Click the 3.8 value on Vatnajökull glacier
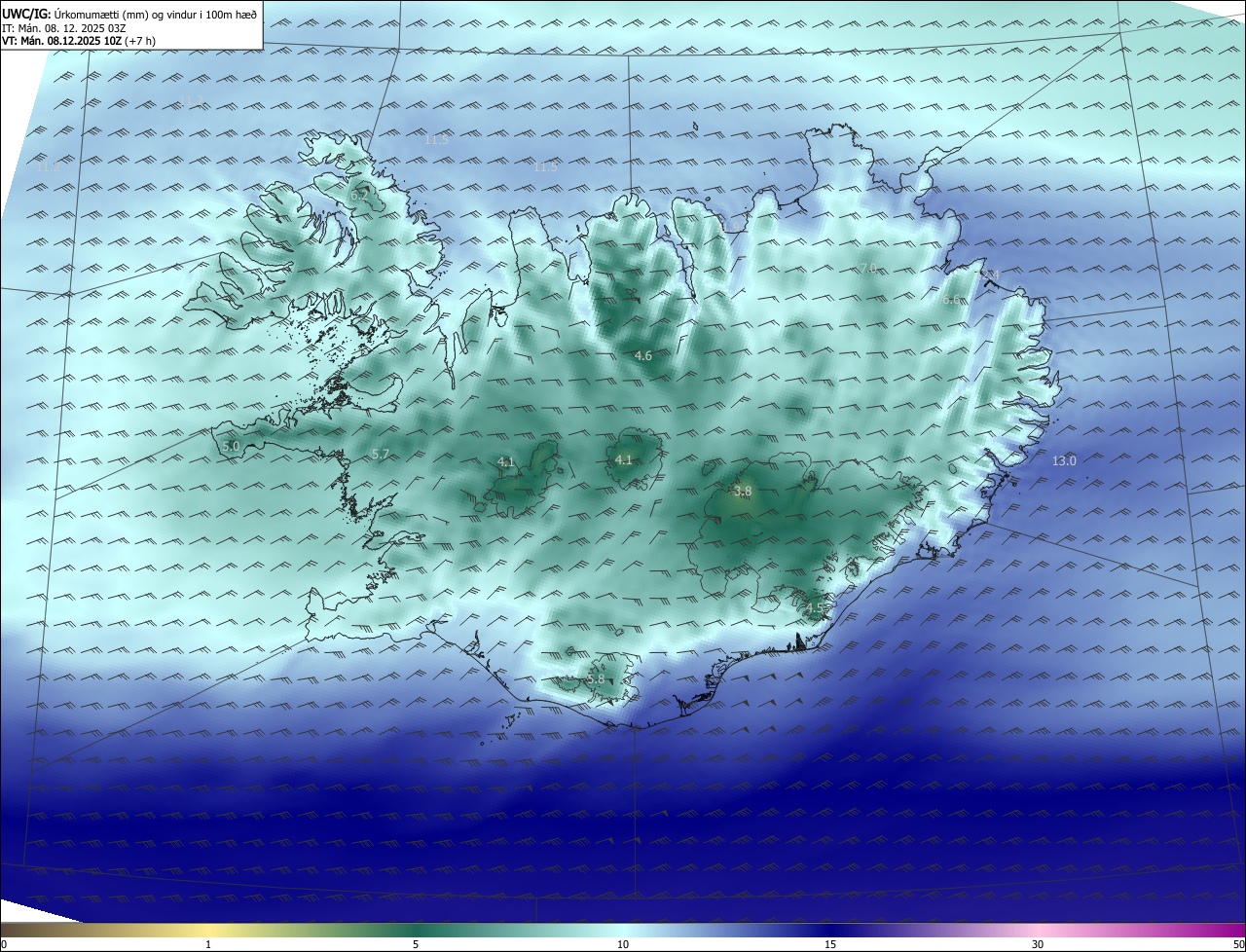Screen dimensions: 1246x952 click(x=743, y=492)
